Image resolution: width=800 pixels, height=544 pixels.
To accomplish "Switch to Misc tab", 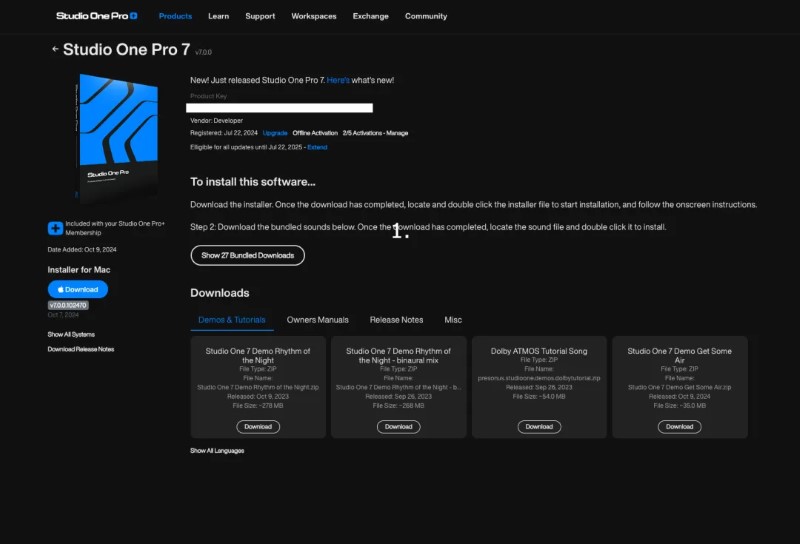I will click(x=453, y=320).
